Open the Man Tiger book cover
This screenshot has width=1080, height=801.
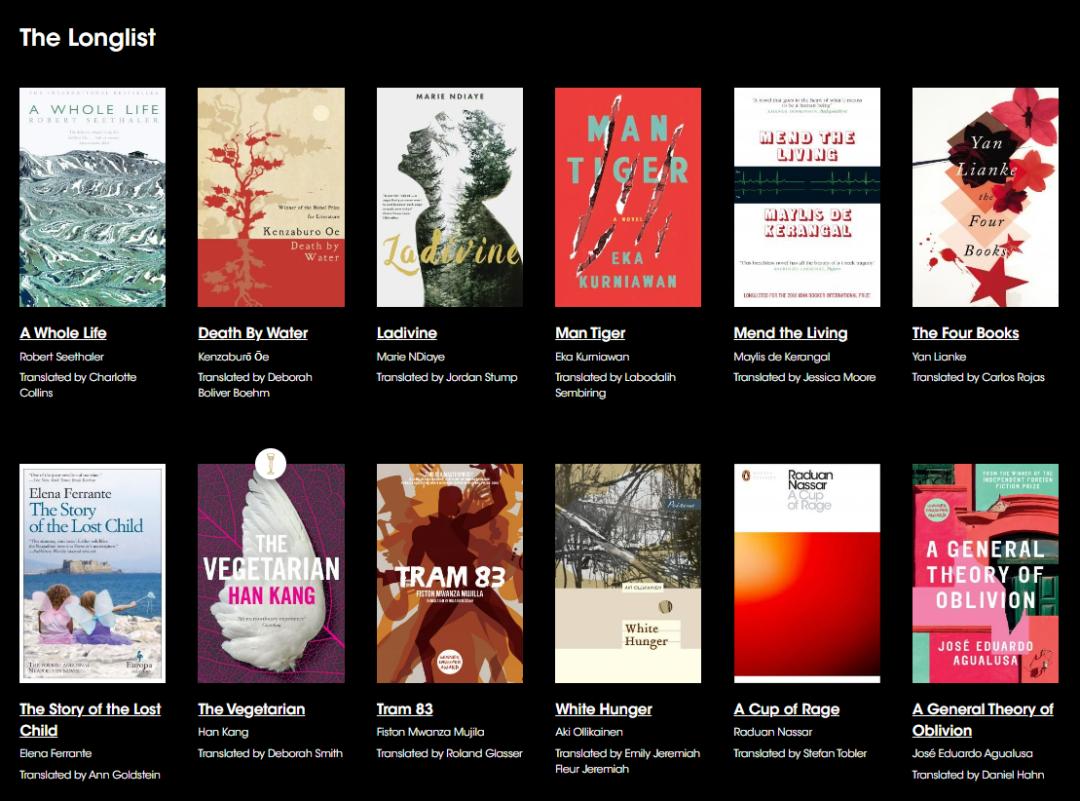[628, 197]
